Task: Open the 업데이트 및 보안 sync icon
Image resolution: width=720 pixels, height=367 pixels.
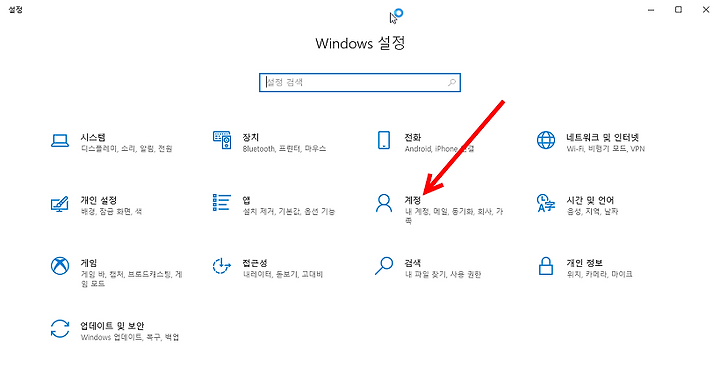Action: coord(60,329)
